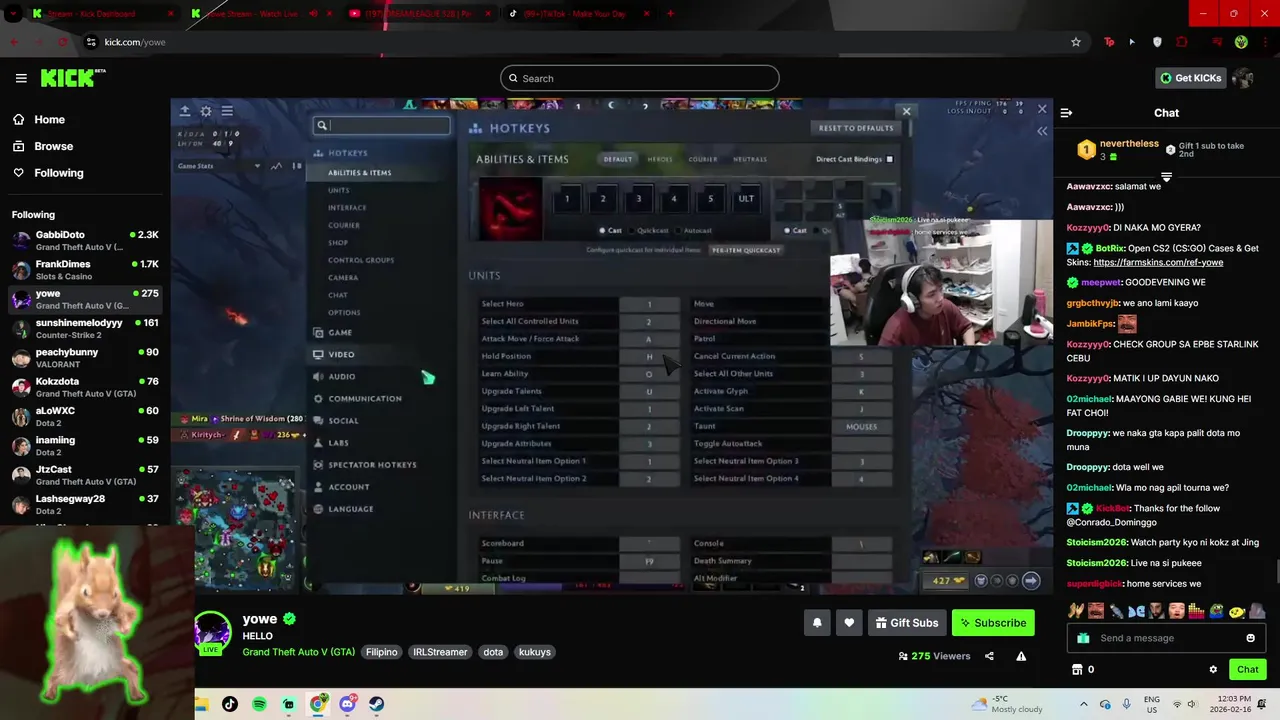Screen dimensions: 1280x720
Task: Open the farmskins.com/ref-yowe chat link
Action: (x=1158, y=262)
